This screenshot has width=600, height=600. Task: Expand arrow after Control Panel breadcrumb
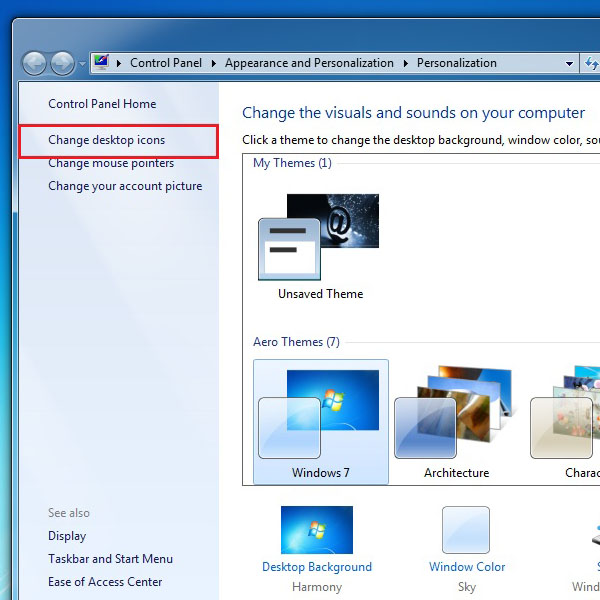point(214,63)
